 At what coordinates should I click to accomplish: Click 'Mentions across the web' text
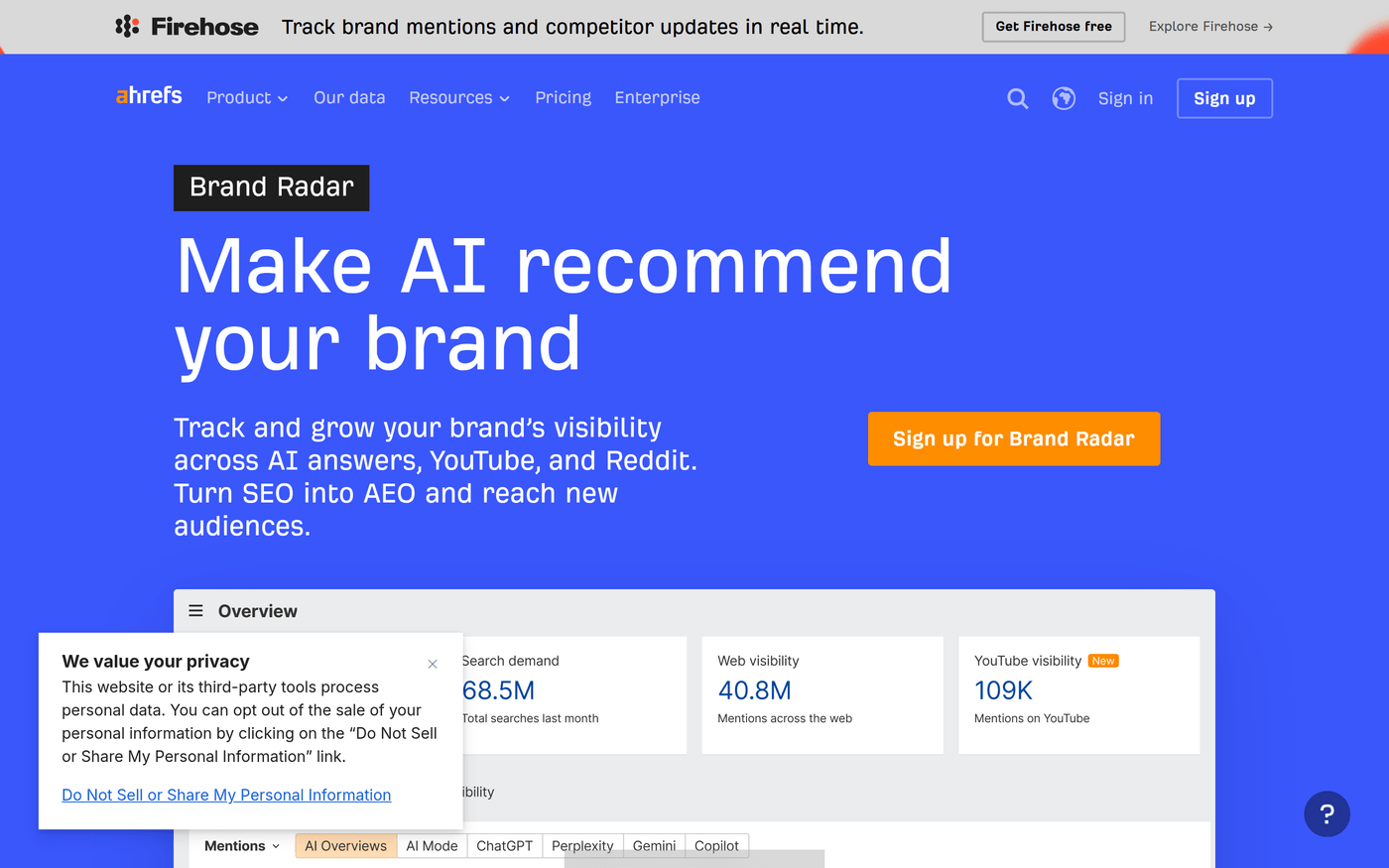pos(785,718)
